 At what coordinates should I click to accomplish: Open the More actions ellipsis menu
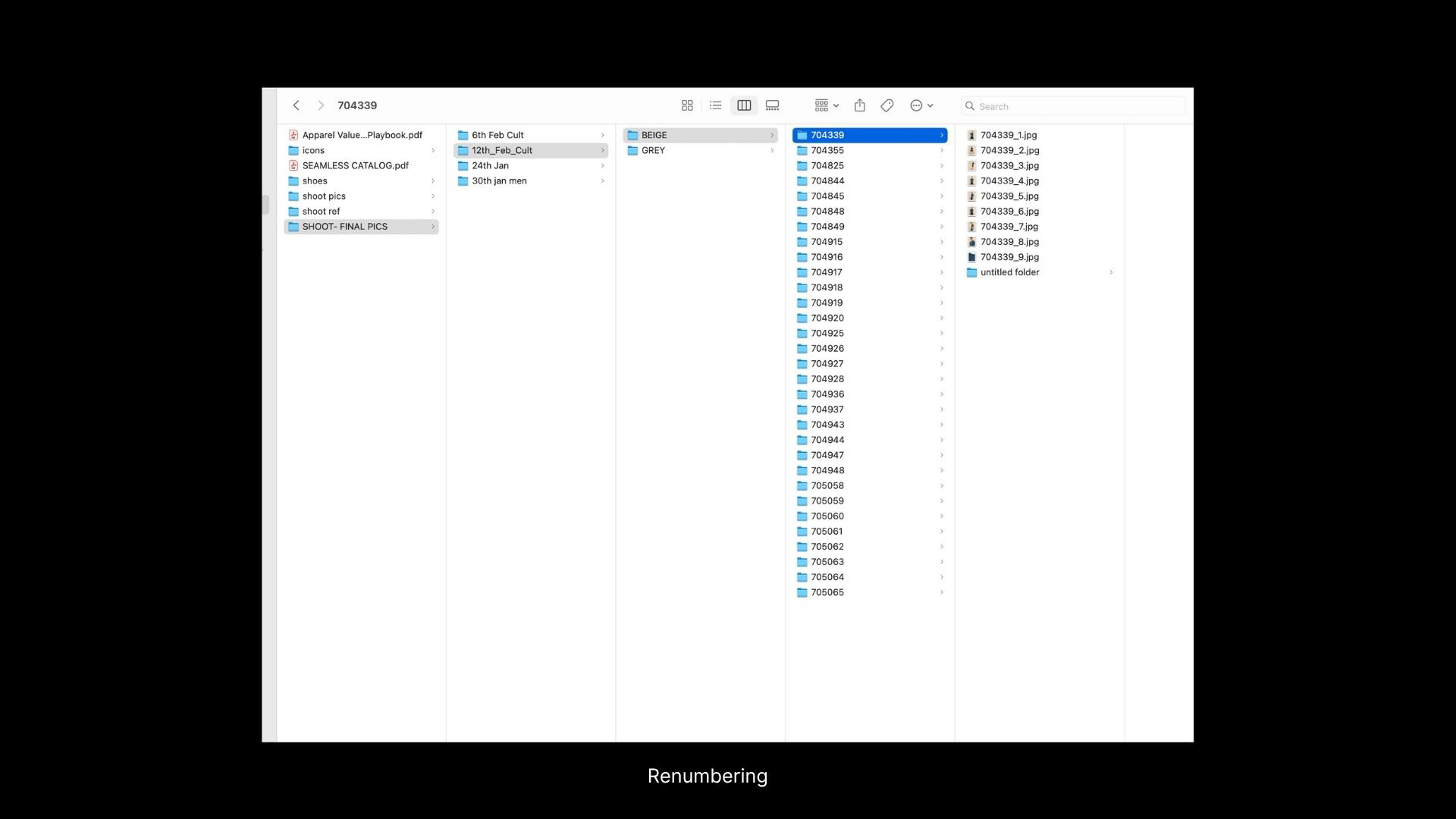(921, 106)
